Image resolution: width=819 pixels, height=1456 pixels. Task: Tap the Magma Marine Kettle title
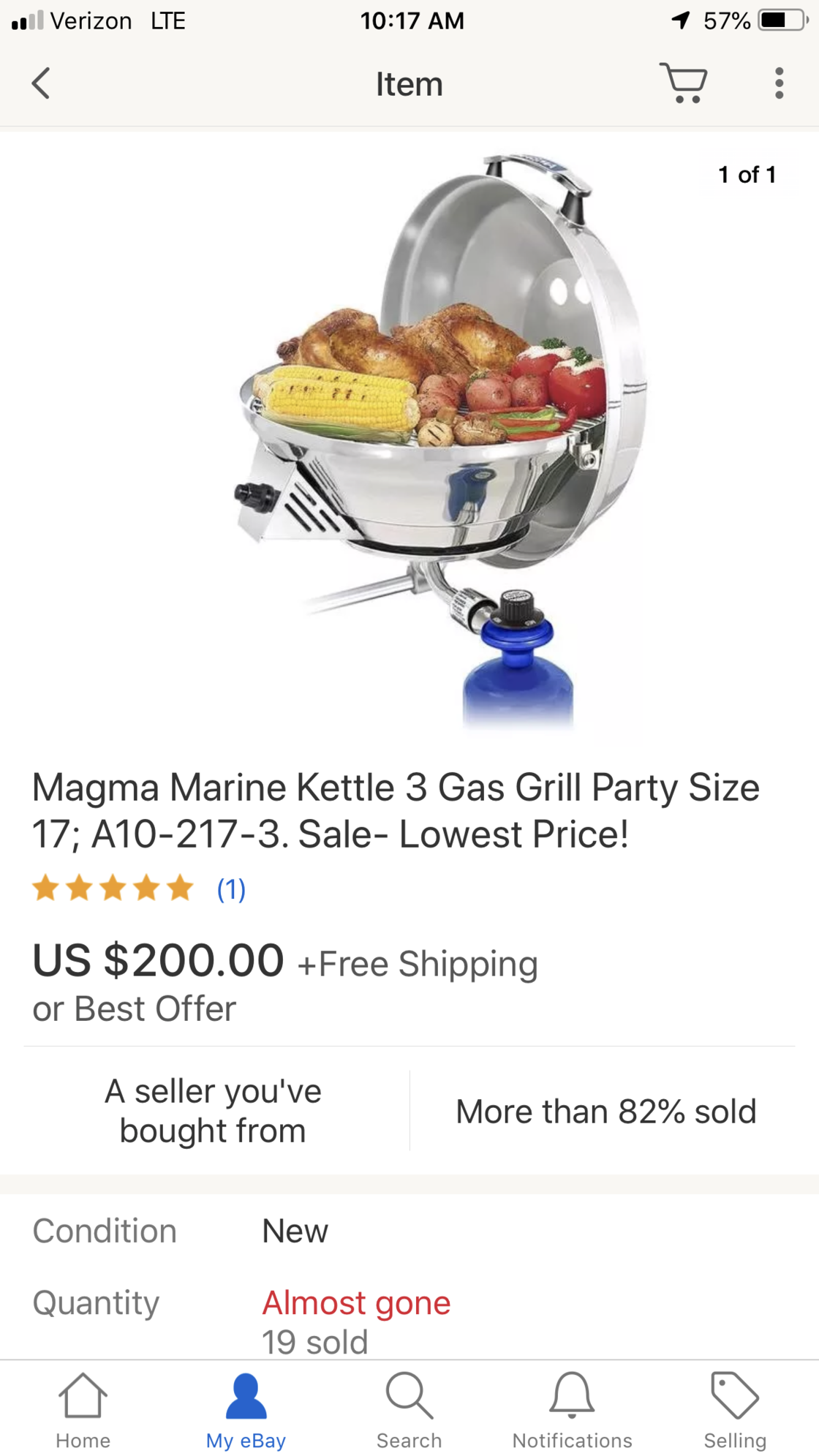click(x=396, y=811)
